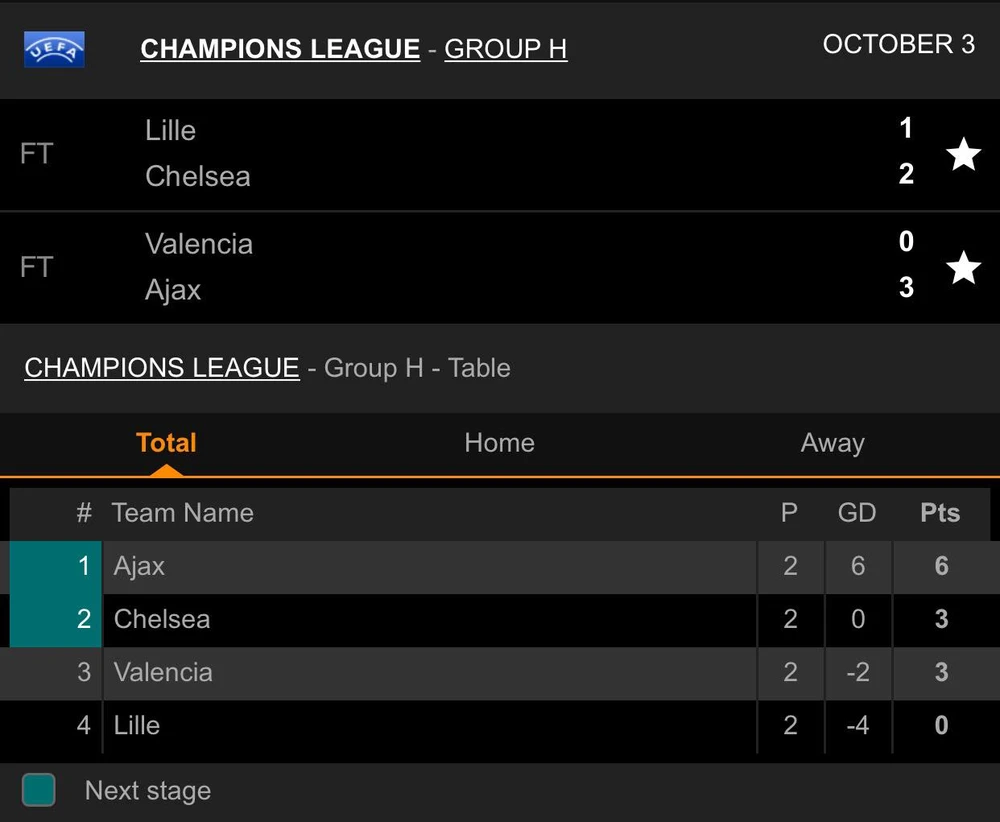Click the GD column header
The width and height of the screenshot is (1000, 822).
pos(857,513)
